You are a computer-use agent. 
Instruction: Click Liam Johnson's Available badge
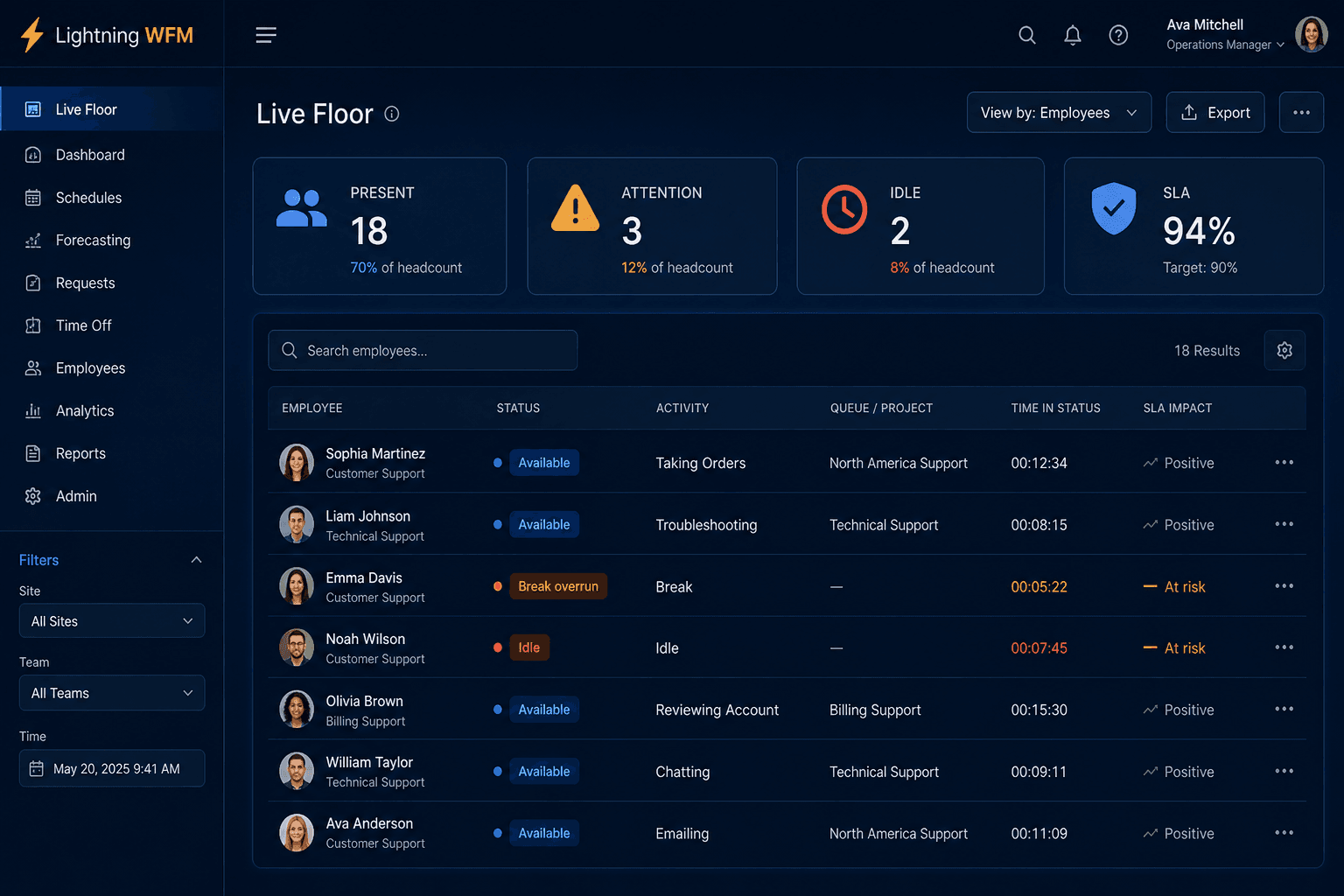544,524
